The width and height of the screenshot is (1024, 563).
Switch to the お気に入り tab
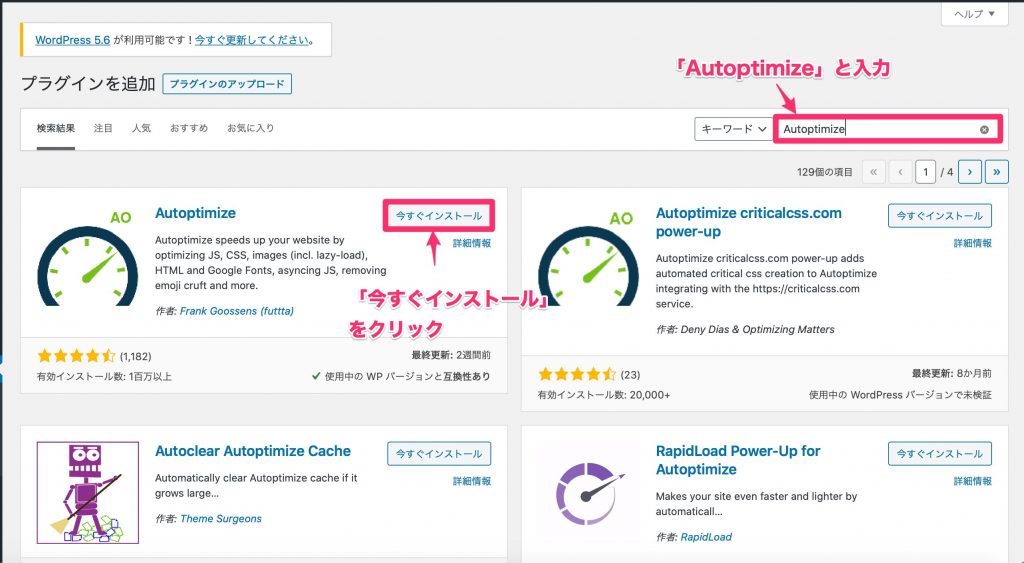[x=251, y=129]
